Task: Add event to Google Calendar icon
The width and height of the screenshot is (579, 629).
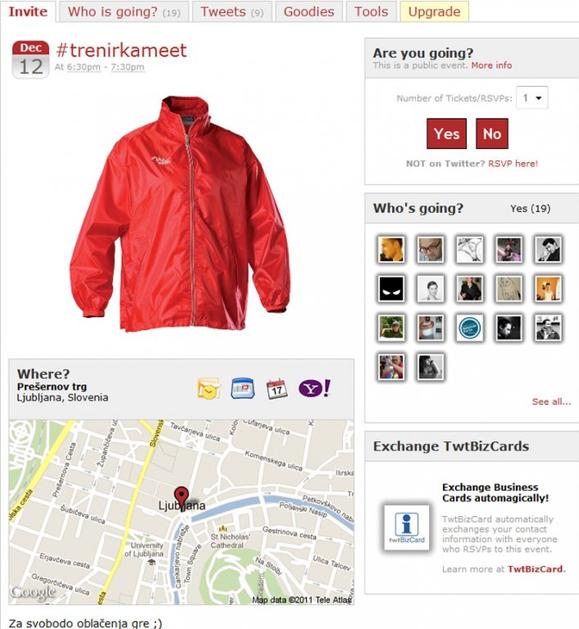Action: pos(243,388)
